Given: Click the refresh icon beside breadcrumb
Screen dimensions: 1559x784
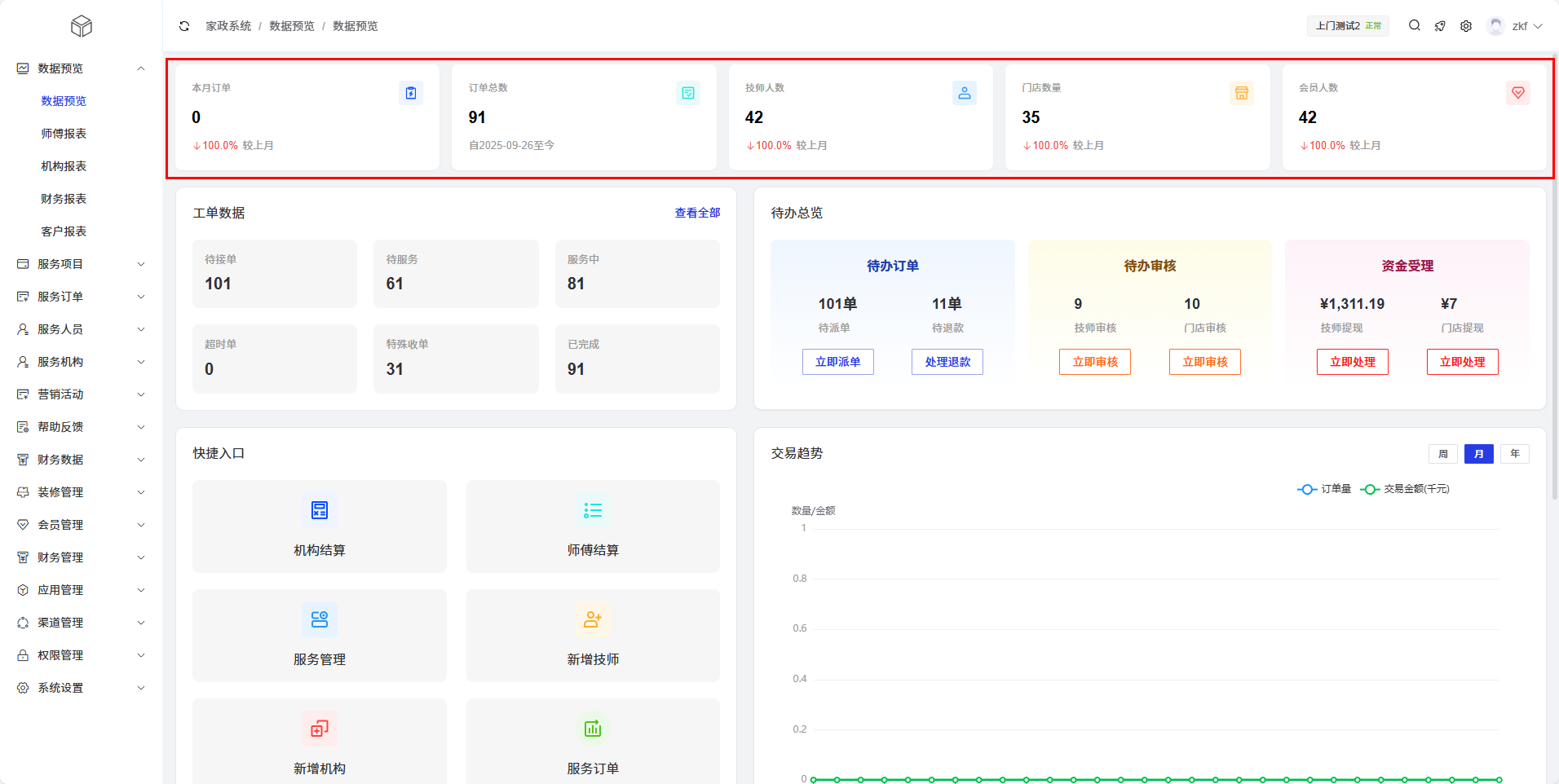Looking at the screenshot, I should (x=184, y=26).
